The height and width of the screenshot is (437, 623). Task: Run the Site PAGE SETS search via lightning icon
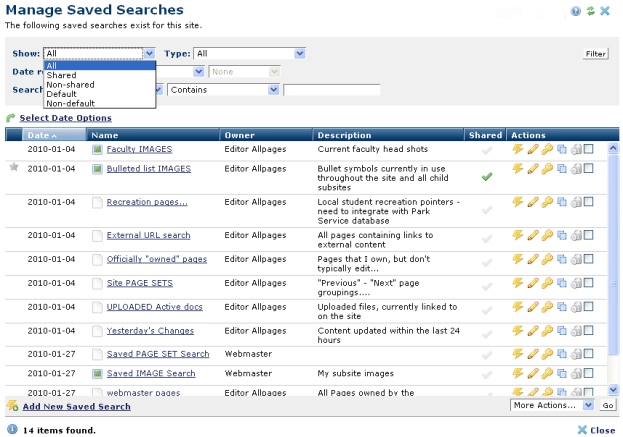point(517,282)
